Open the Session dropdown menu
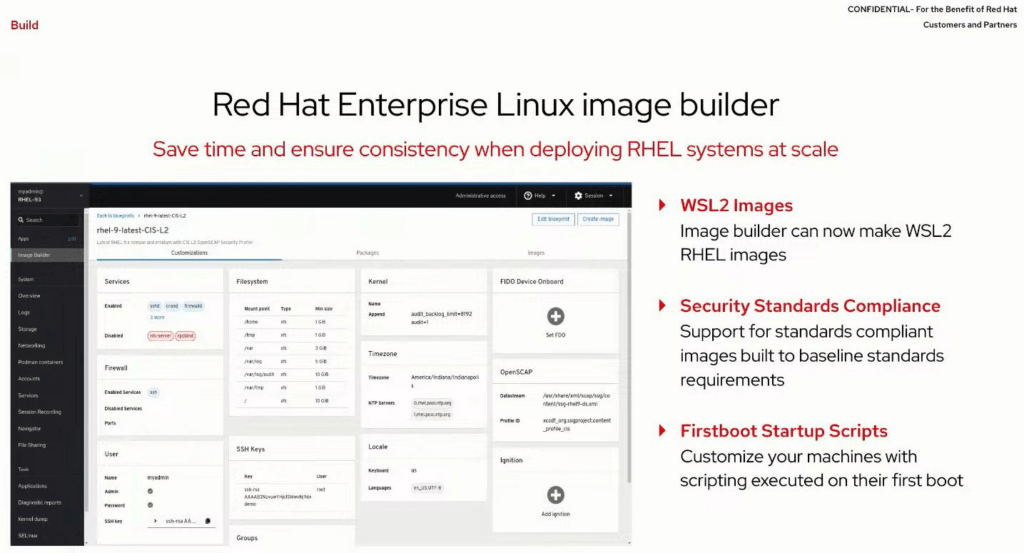 594,195
